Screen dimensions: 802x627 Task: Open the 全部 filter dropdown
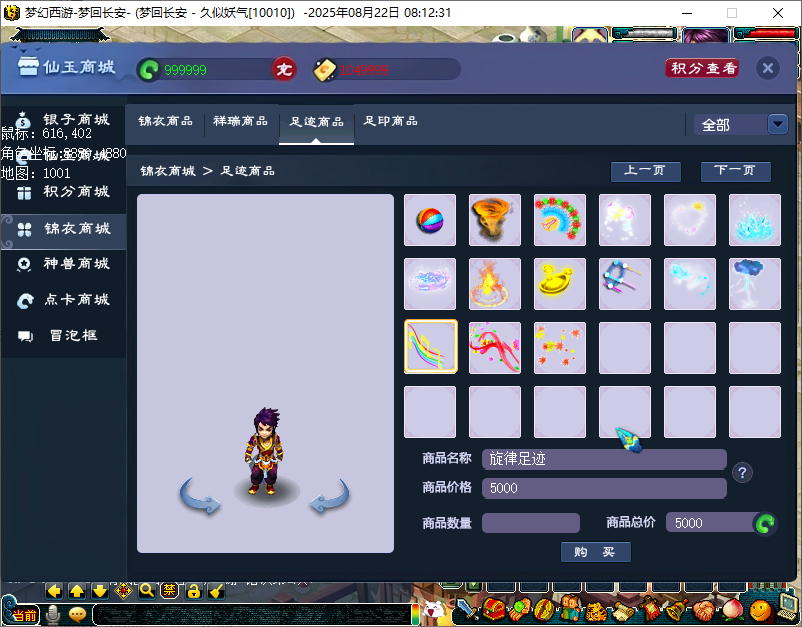tap(738, 124)
